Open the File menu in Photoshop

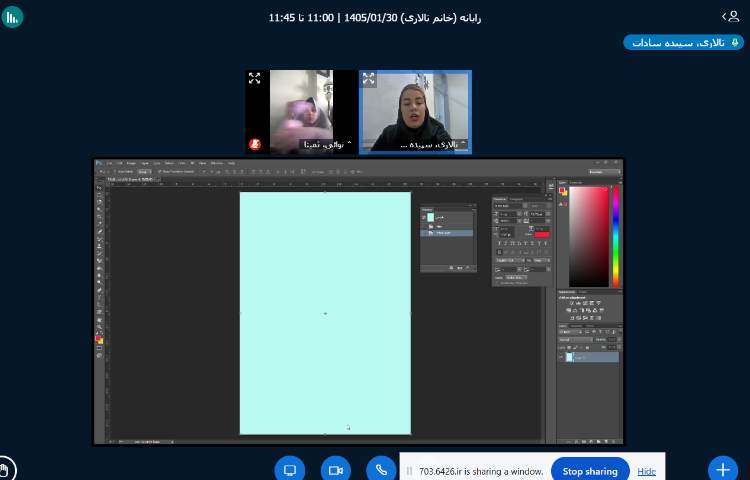(x=109, y=163)
